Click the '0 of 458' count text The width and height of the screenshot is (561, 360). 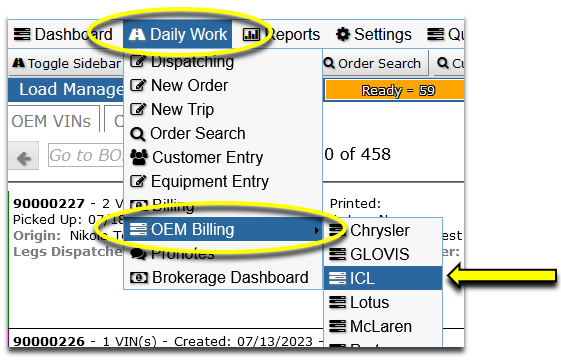(357, 155)
